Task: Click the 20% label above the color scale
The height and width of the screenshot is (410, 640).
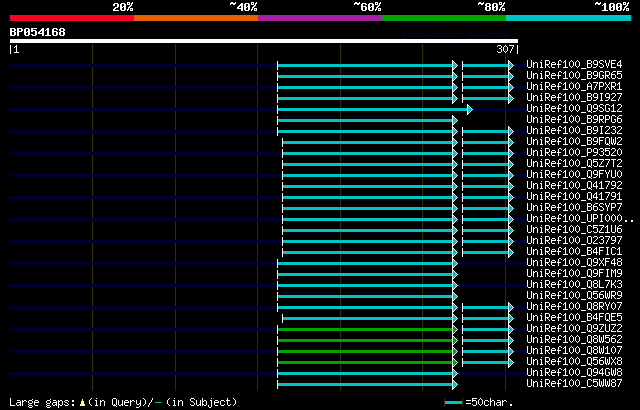Action: (123, 7)
